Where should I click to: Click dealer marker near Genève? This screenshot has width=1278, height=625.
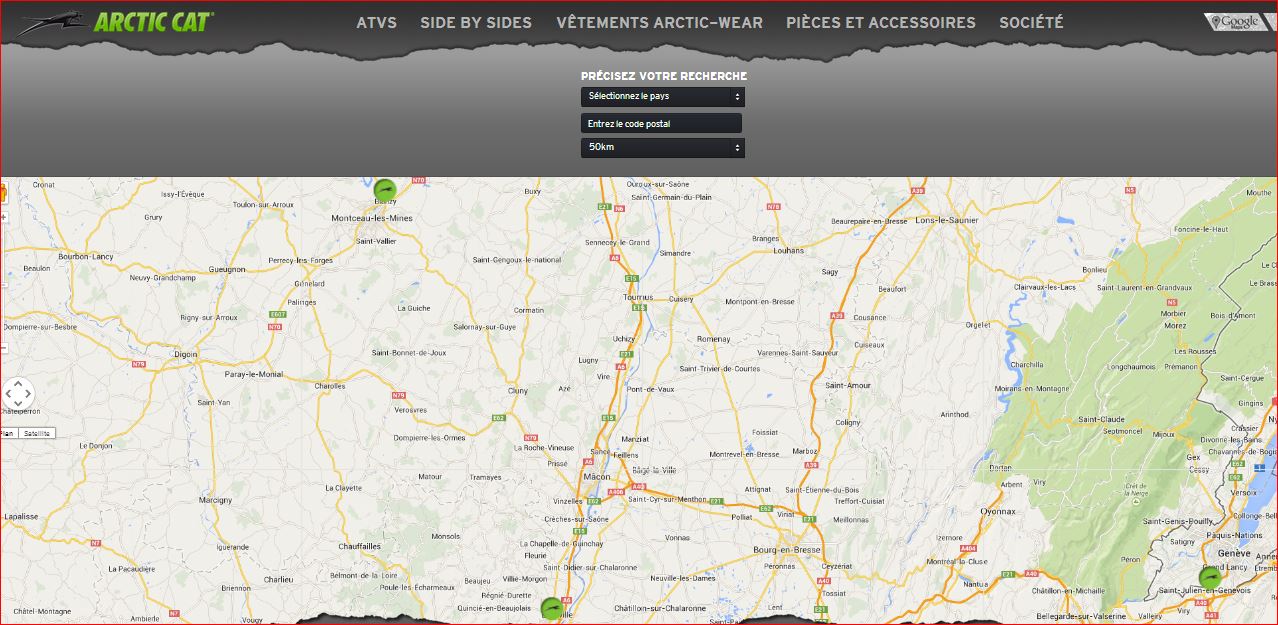pyautogui.click(x=1210, y=577)
